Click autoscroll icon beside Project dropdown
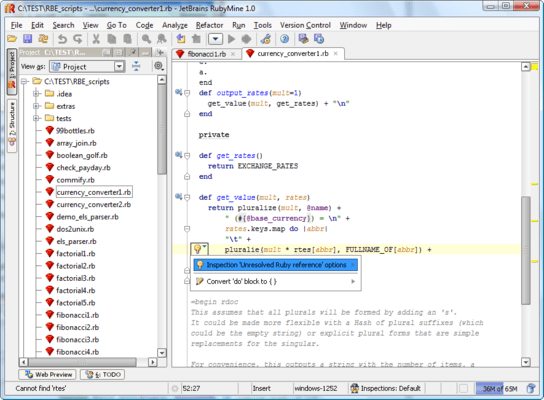 click(136, 66)
